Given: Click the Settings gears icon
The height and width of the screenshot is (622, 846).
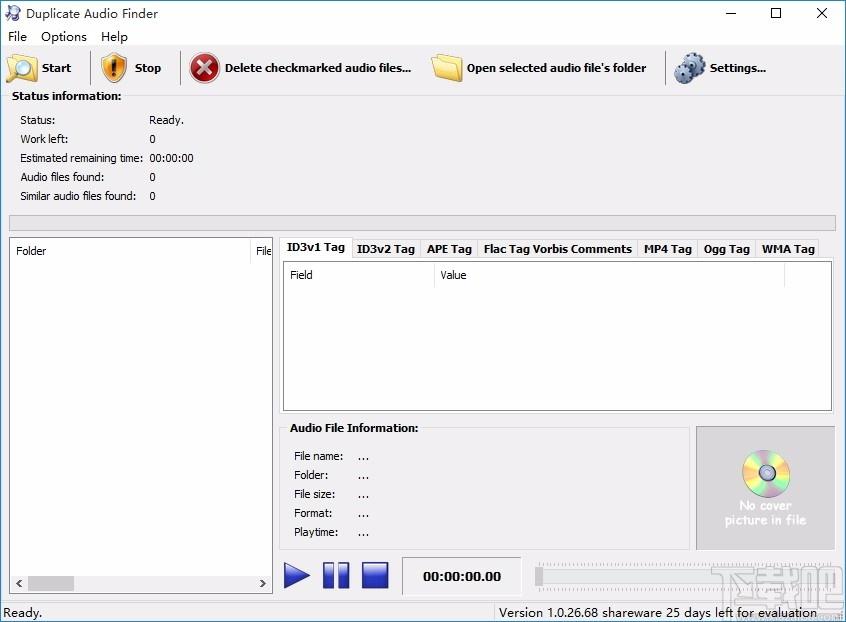Looking at the screenshot, I should click(x=690, y=68).
